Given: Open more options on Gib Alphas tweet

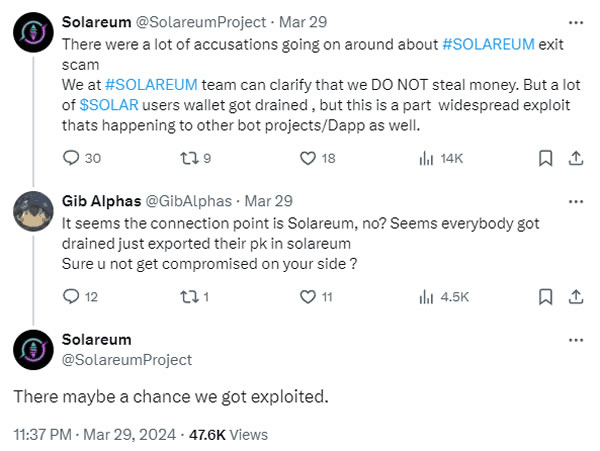Looking at the screenshot, I should 575,199.
